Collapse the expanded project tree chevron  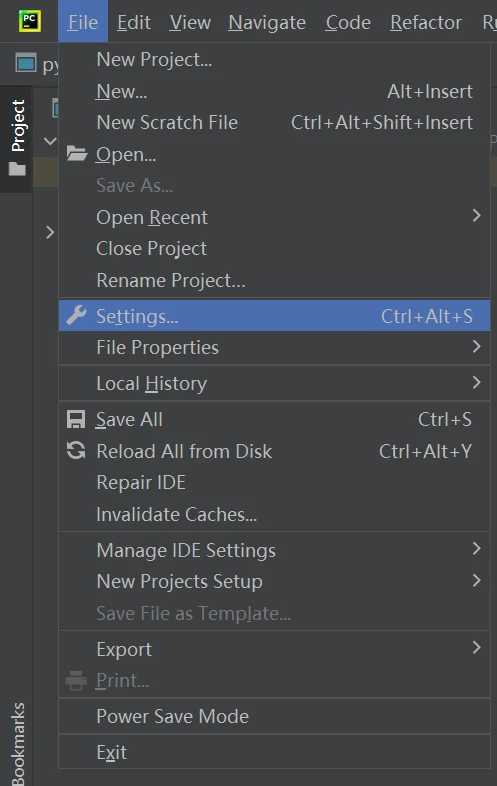point(50,141)
